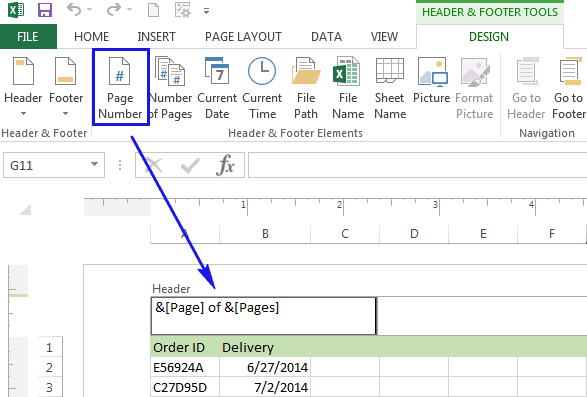Jump to footer with Go to Footer
The image size is (587, 397).
pos(568,88)
